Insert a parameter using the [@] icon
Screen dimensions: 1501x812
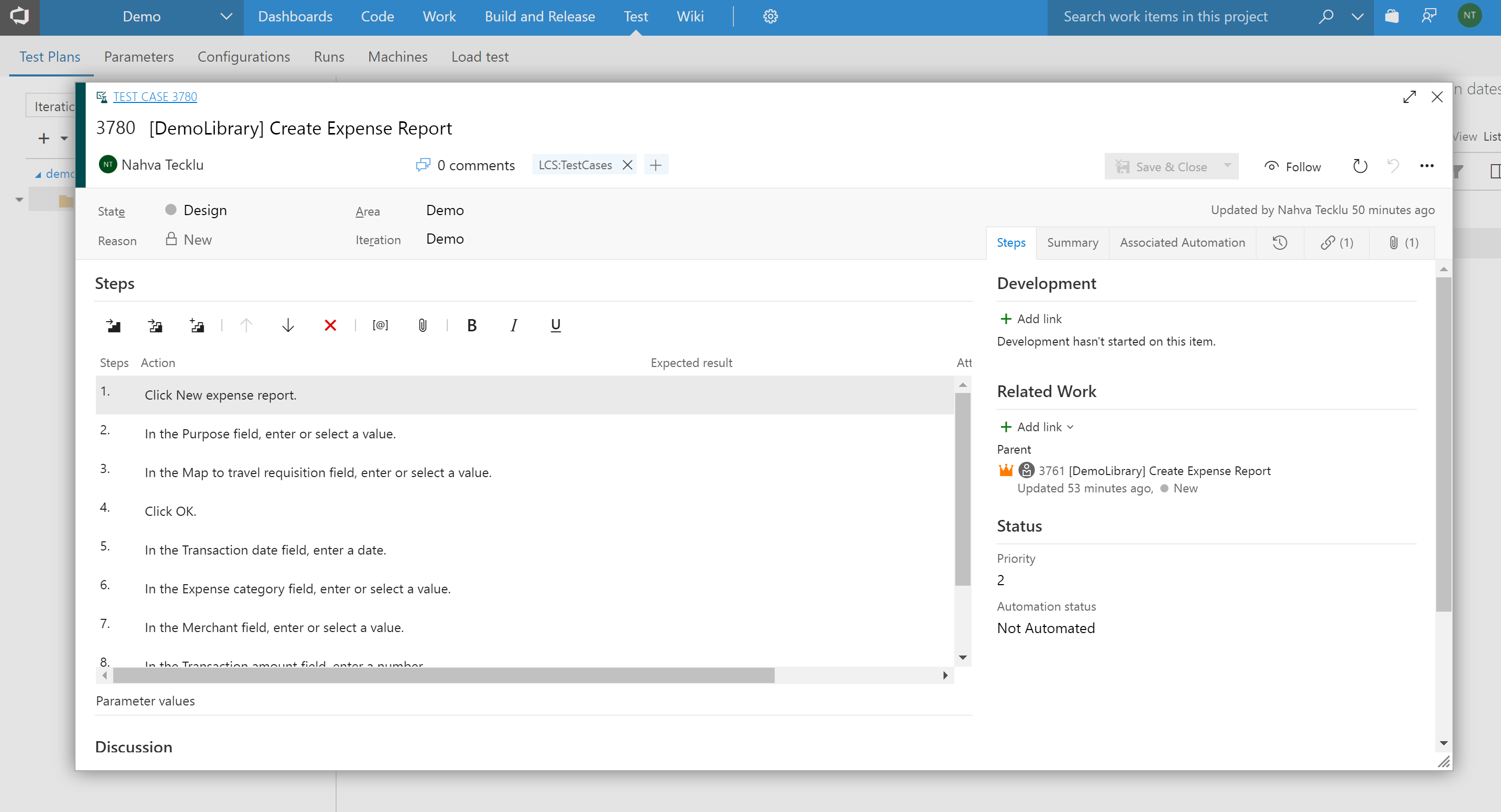380,325
